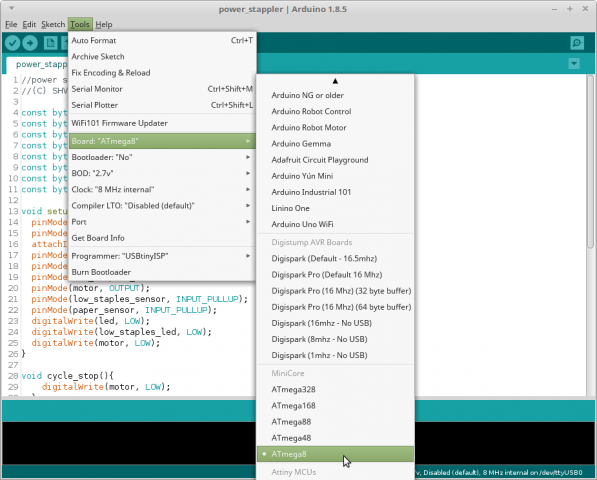Expand Programmer: "USBtinyISP" submenu
The width and height of the screenshot is (597, 480).
[162, 256]
